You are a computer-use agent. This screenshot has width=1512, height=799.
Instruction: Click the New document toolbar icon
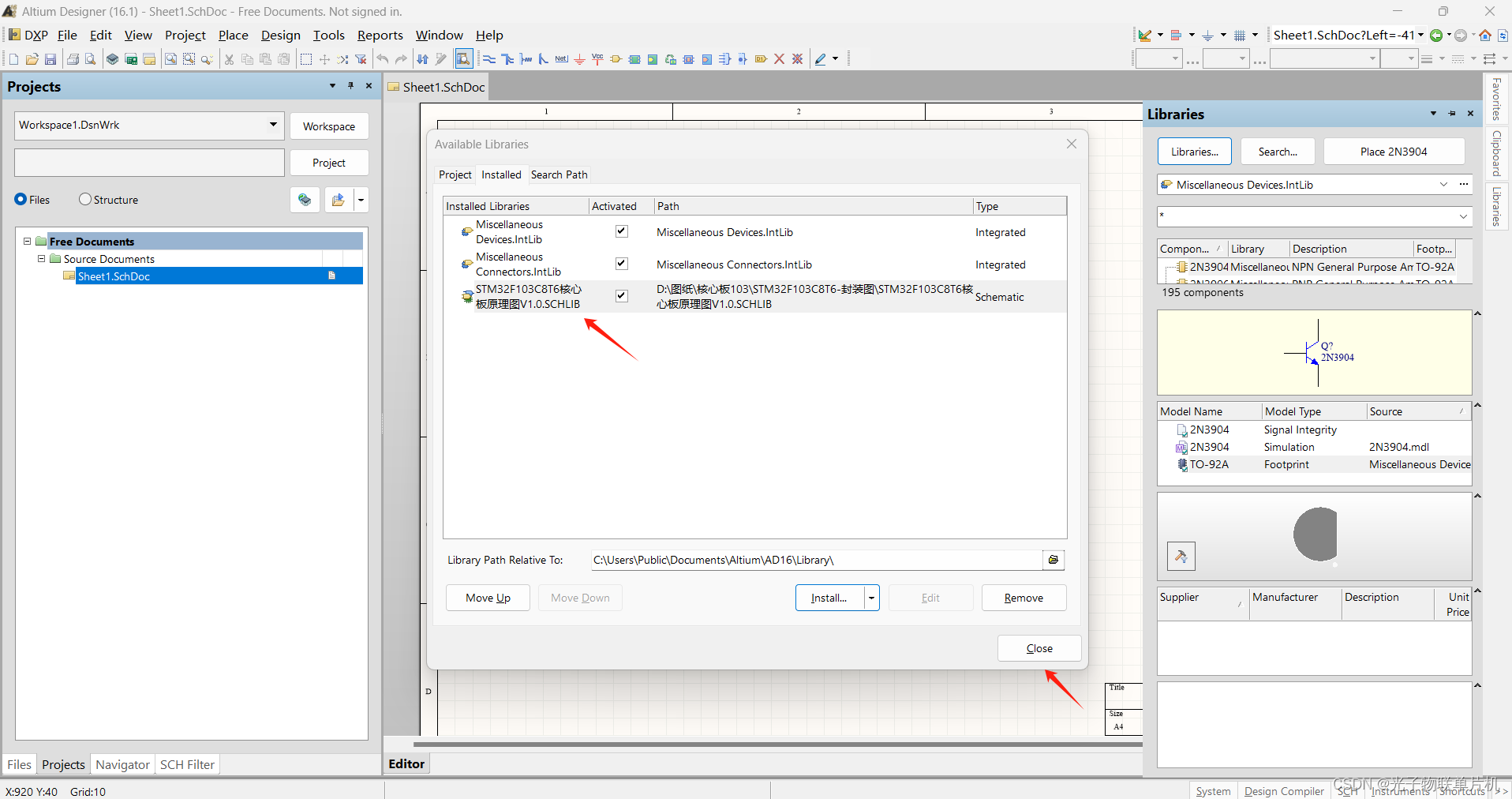pyautogui.click(x=13, y=59)
